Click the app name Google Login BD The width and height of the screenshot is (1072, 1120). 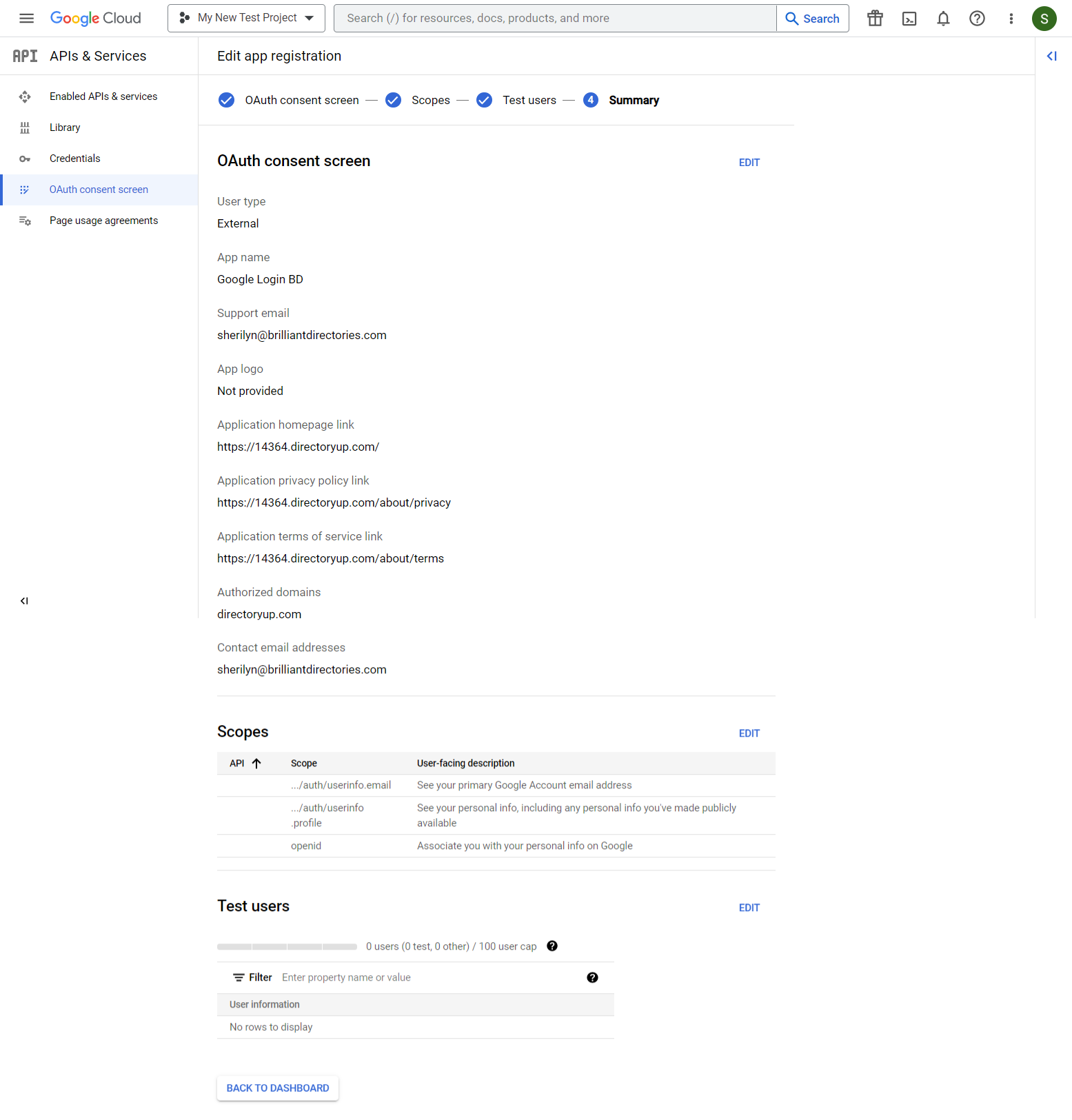point(260,279)
